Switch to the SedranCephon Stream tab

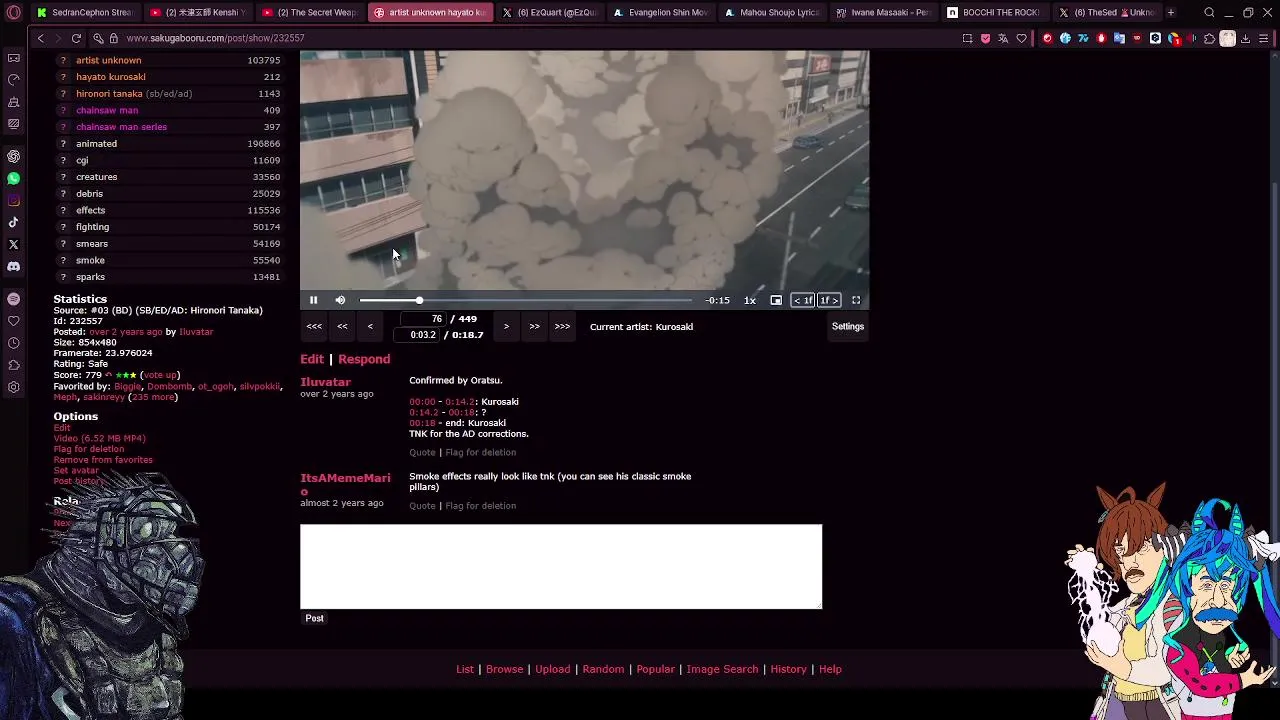point(85,13)
